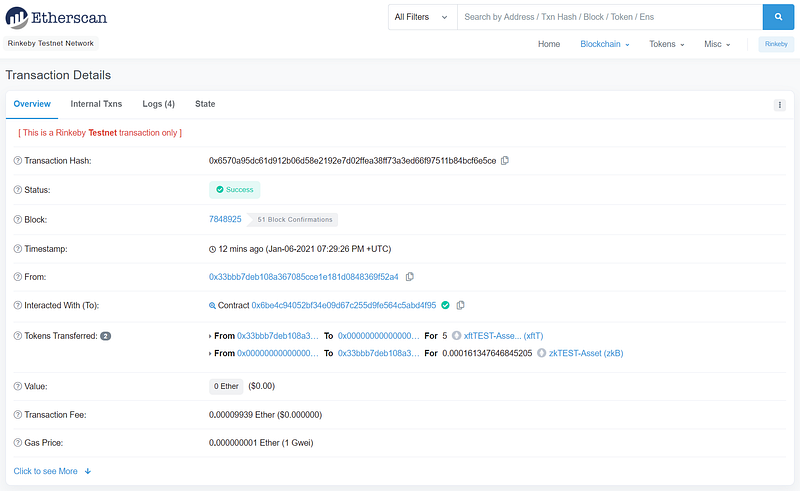800x491 pixels.
Task: Open block 7848925 link
Action: point(225,219)
